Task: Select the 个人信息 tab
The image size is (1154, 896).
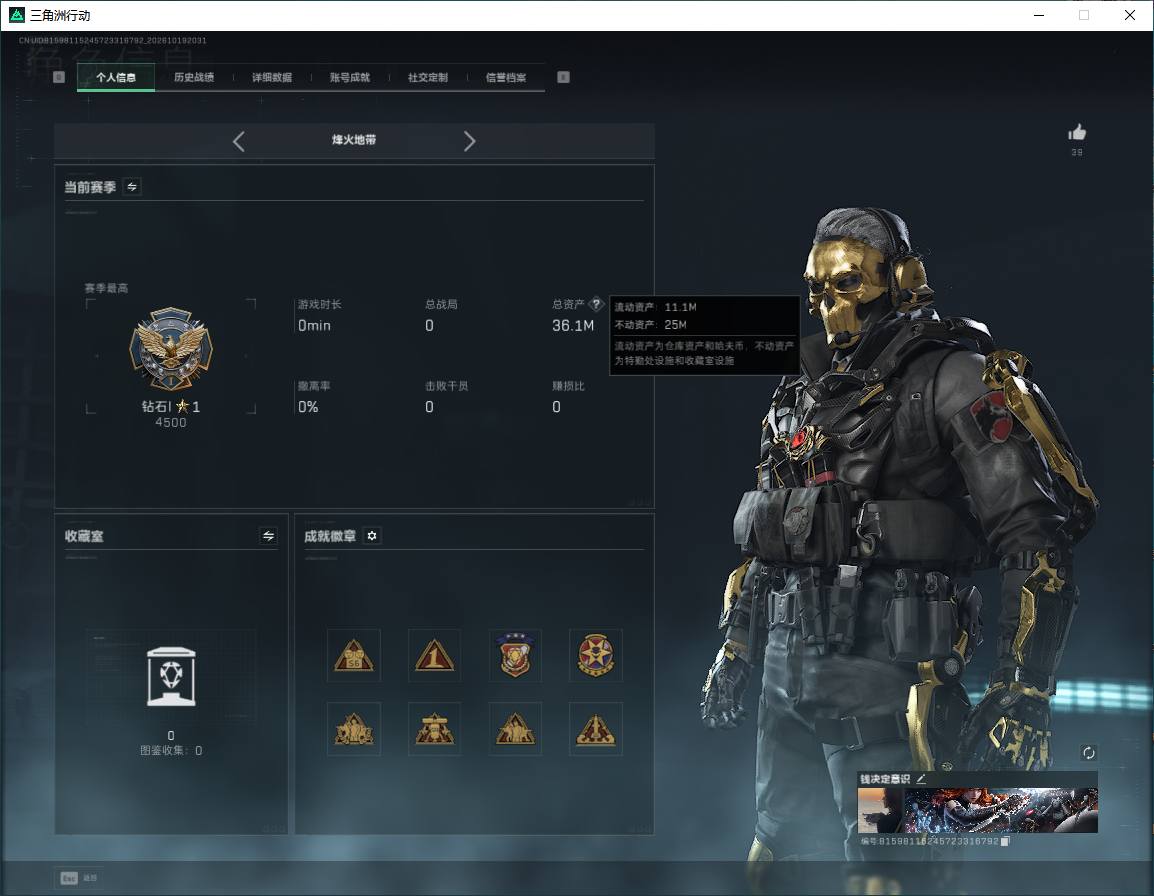Action: (x=116, y=77)
